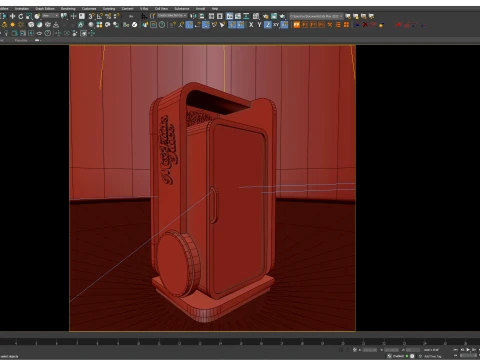480x360 pixels.
Task: Open the Curve Editor
Action: (238, 16)
